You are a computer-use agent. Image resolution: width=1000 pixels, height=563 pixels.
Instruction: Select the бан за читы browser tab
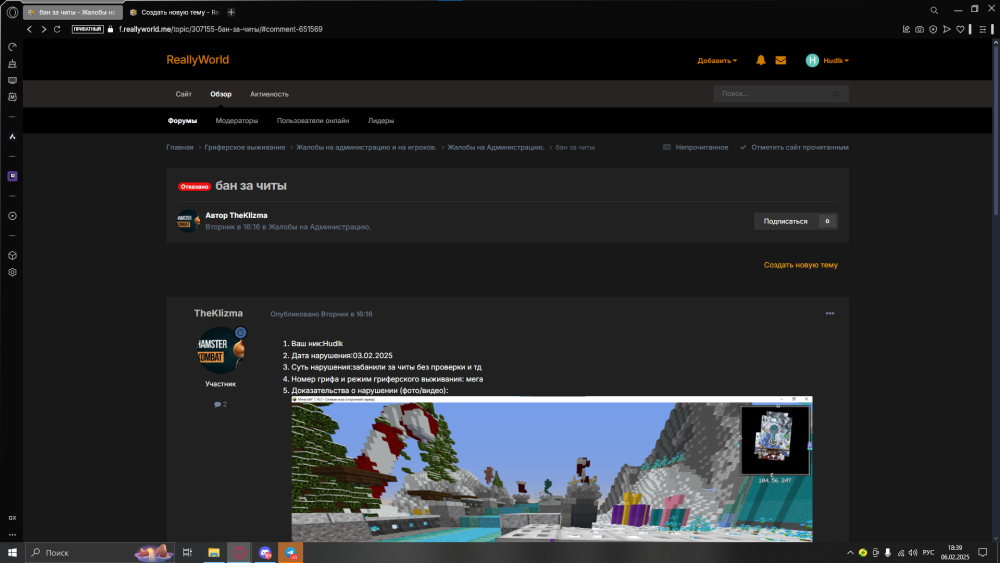(x=73, y=12)
